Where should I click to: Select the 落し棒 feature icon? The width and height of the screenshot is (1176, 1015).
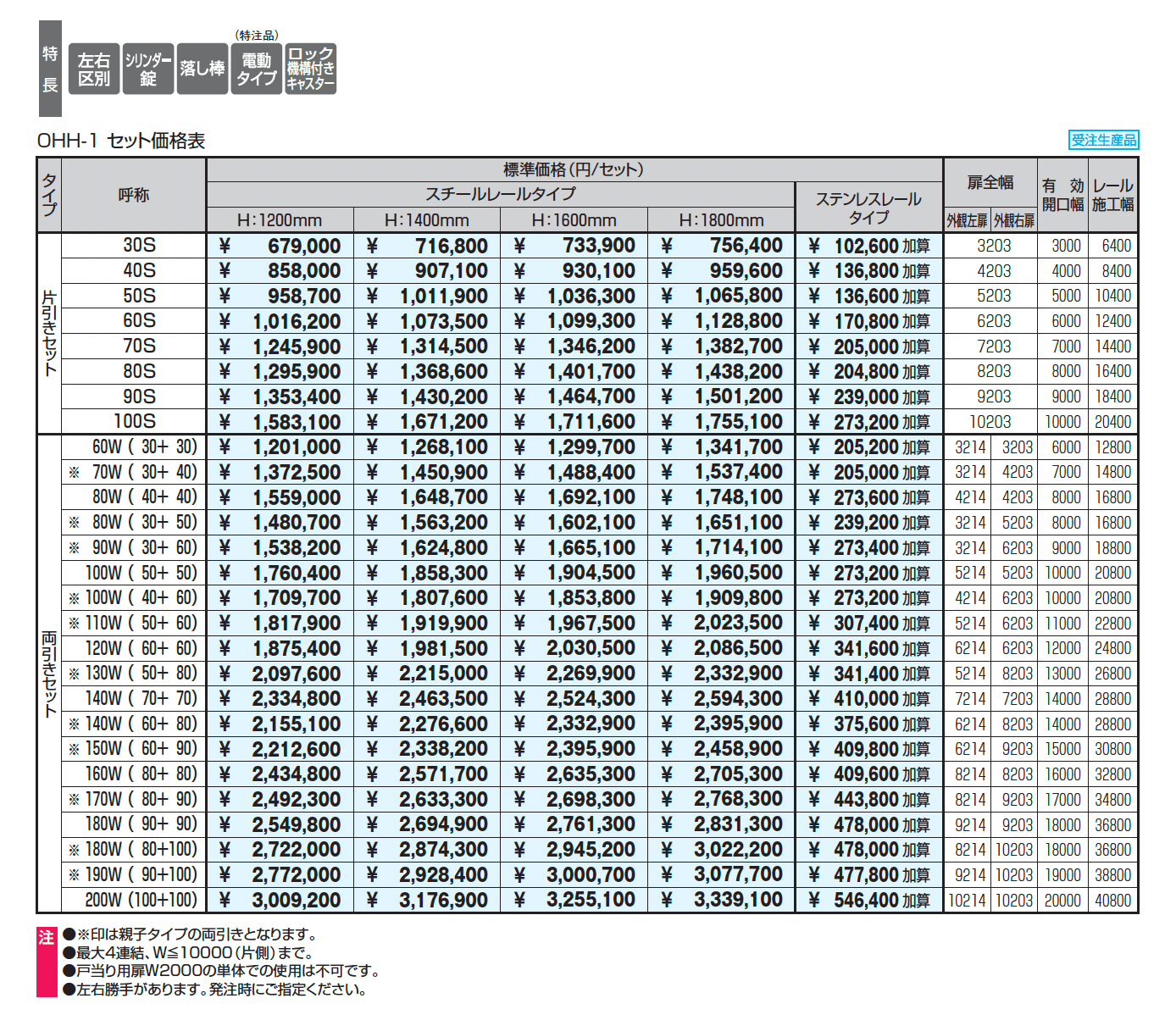coord(202,69)
